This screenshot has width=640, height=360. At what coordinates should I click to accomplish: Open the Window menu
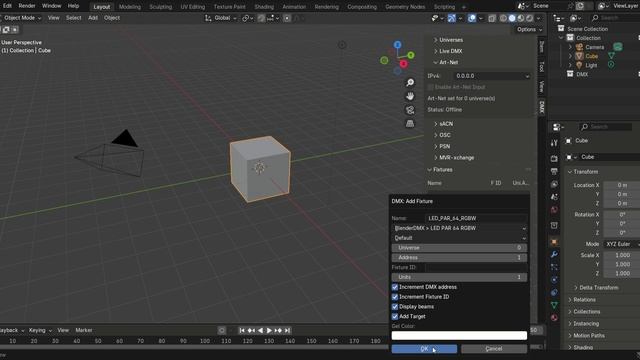click(51, 6)
